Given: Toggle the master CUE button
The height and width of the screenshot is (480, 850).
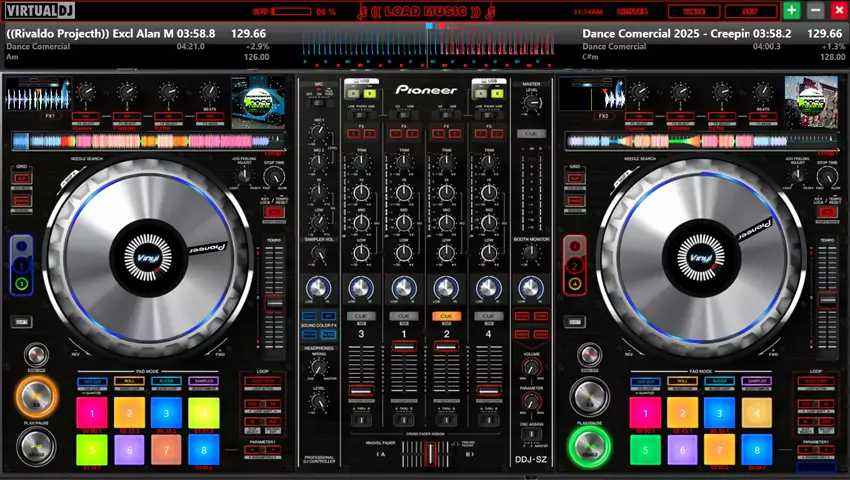Looking at the screenshot, I should point(531,133).
